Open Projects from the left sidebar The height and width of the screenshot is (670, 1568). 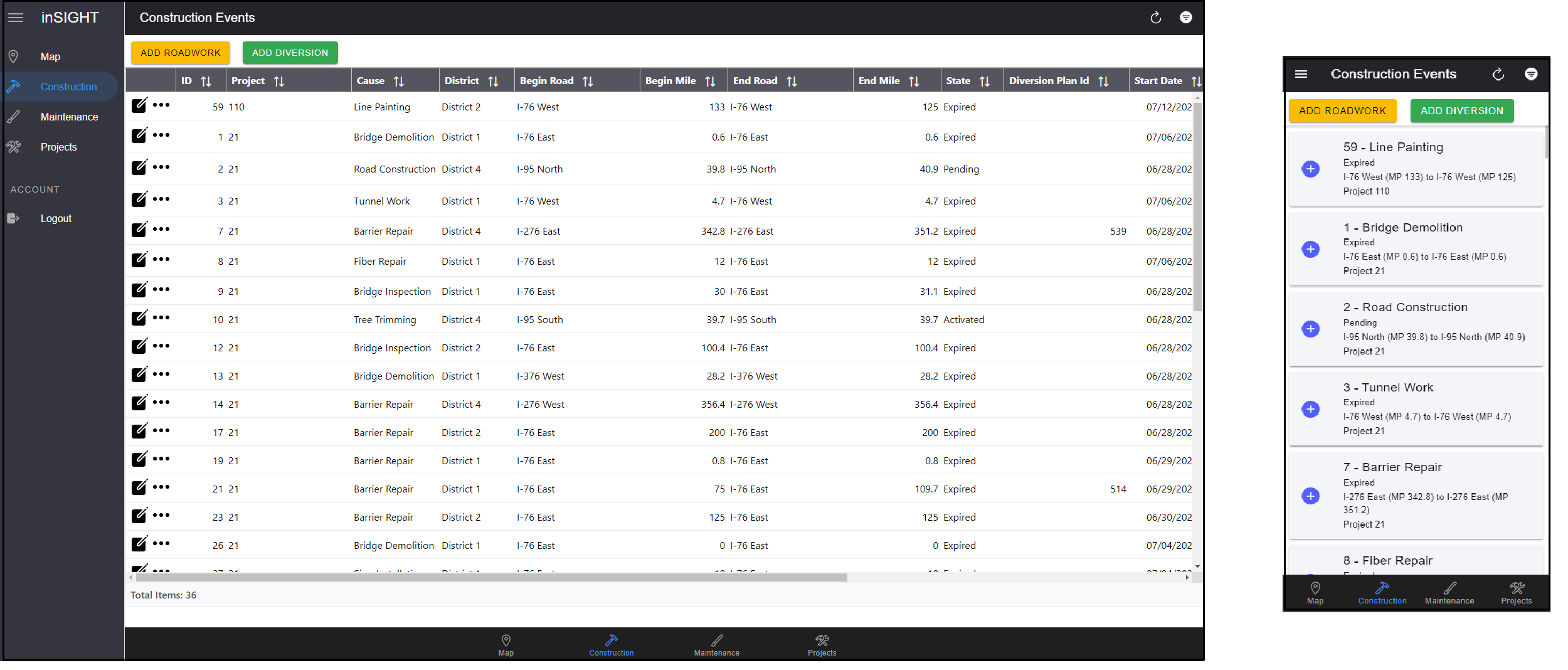58,147
